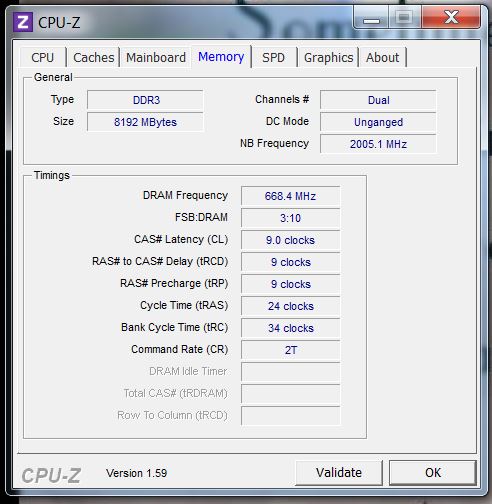Minimize the CPU-Z window
Screen dimensions: 492x504
371,18
